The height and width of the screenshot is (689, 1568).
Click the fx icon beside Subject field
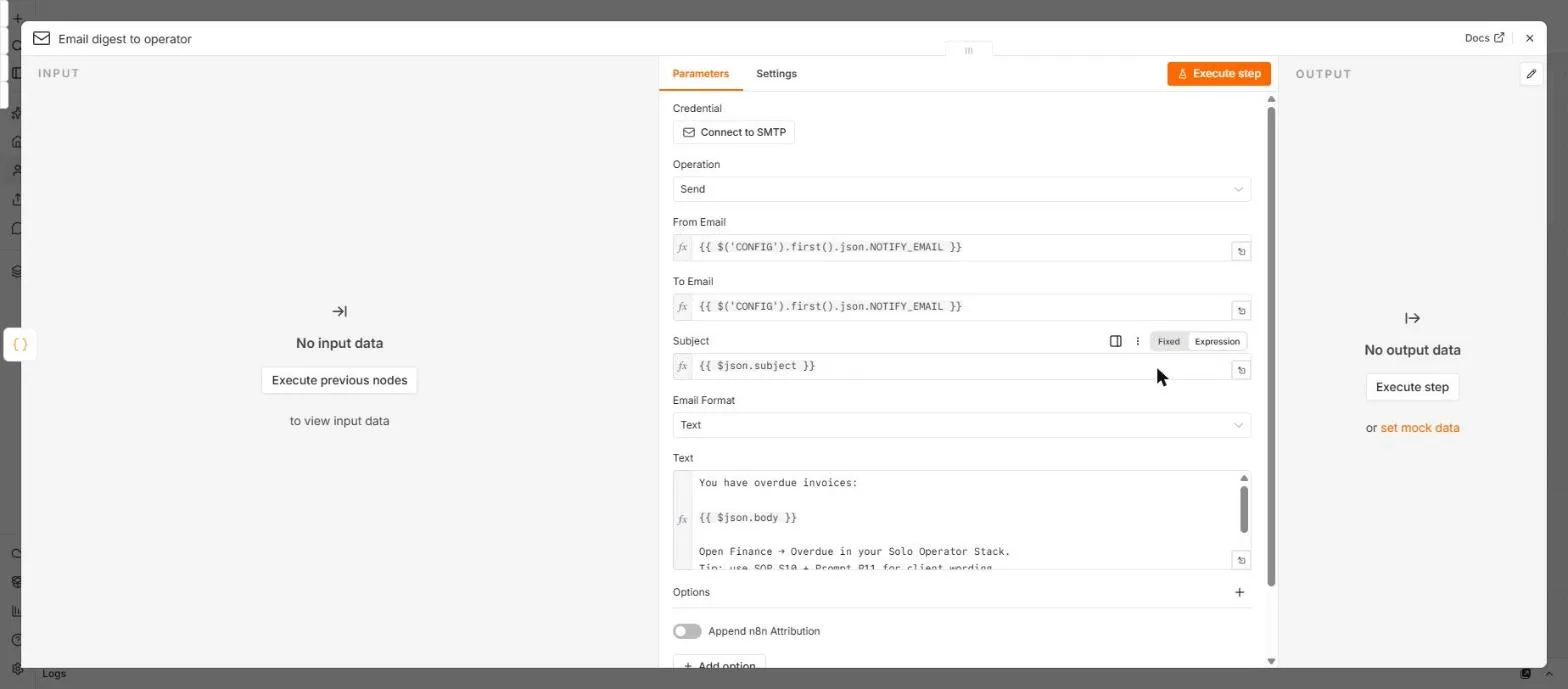(x=683, y=366)
